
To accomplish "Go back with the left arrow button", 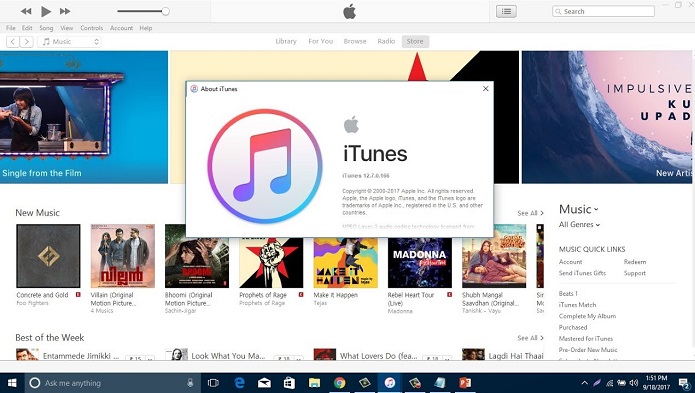I will (13, 42).
